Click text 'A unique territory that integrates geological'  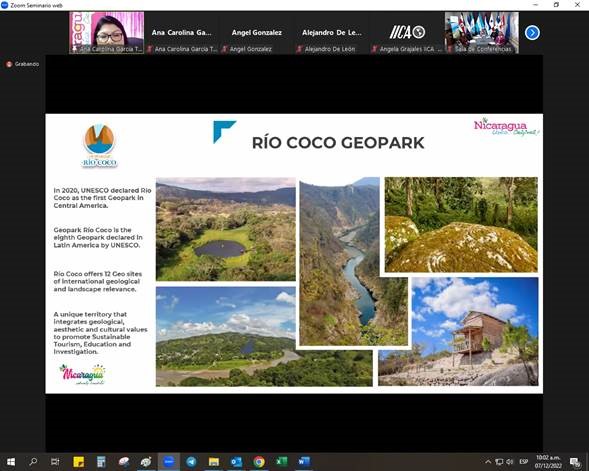pos(90,318)
